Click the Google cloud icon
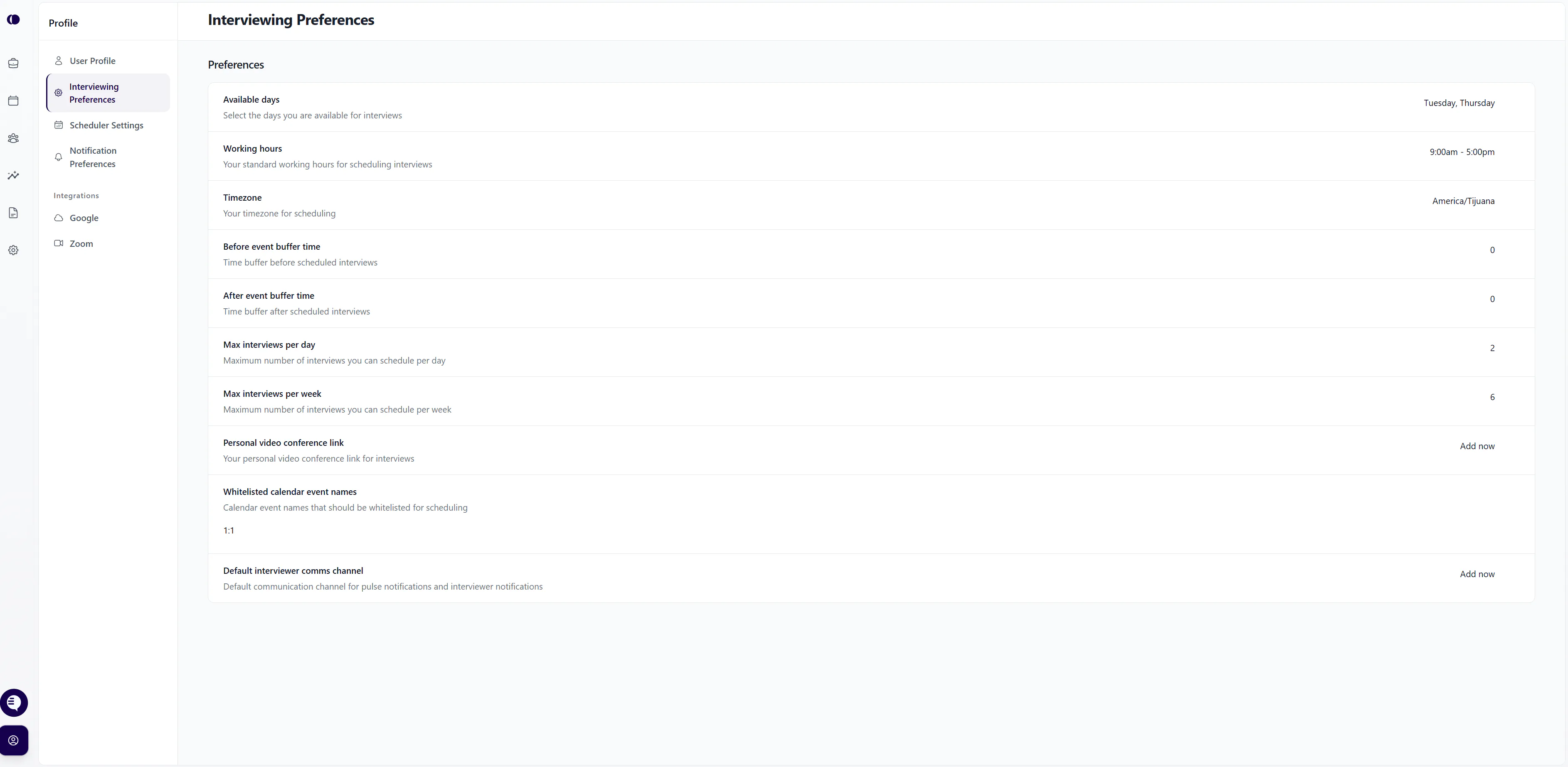The width and height of the screenshot is (1568, 767). point(59,219)
